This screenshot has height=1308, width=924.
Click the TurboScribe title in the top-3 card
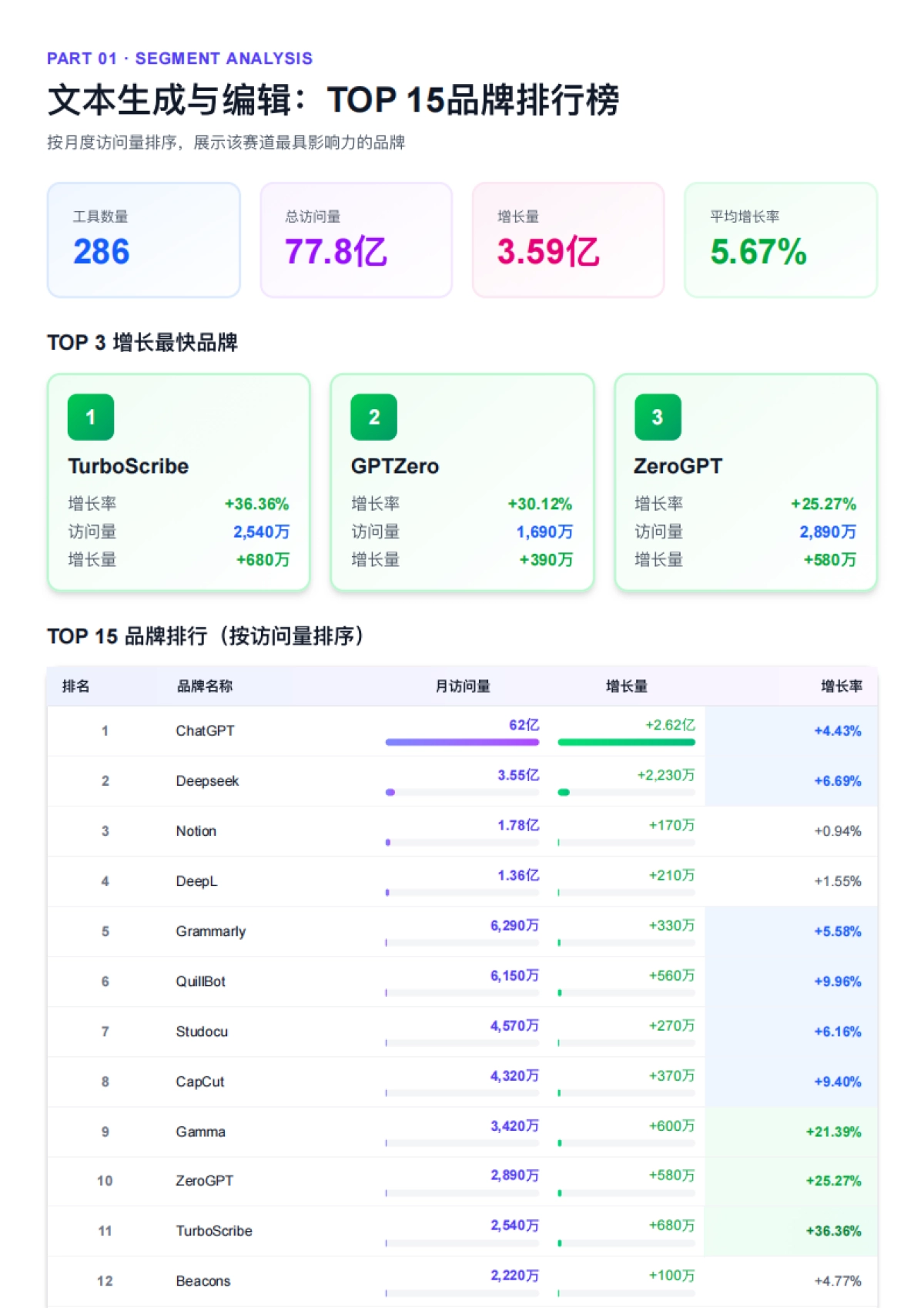pyautogui.click(x=128, y=466)
